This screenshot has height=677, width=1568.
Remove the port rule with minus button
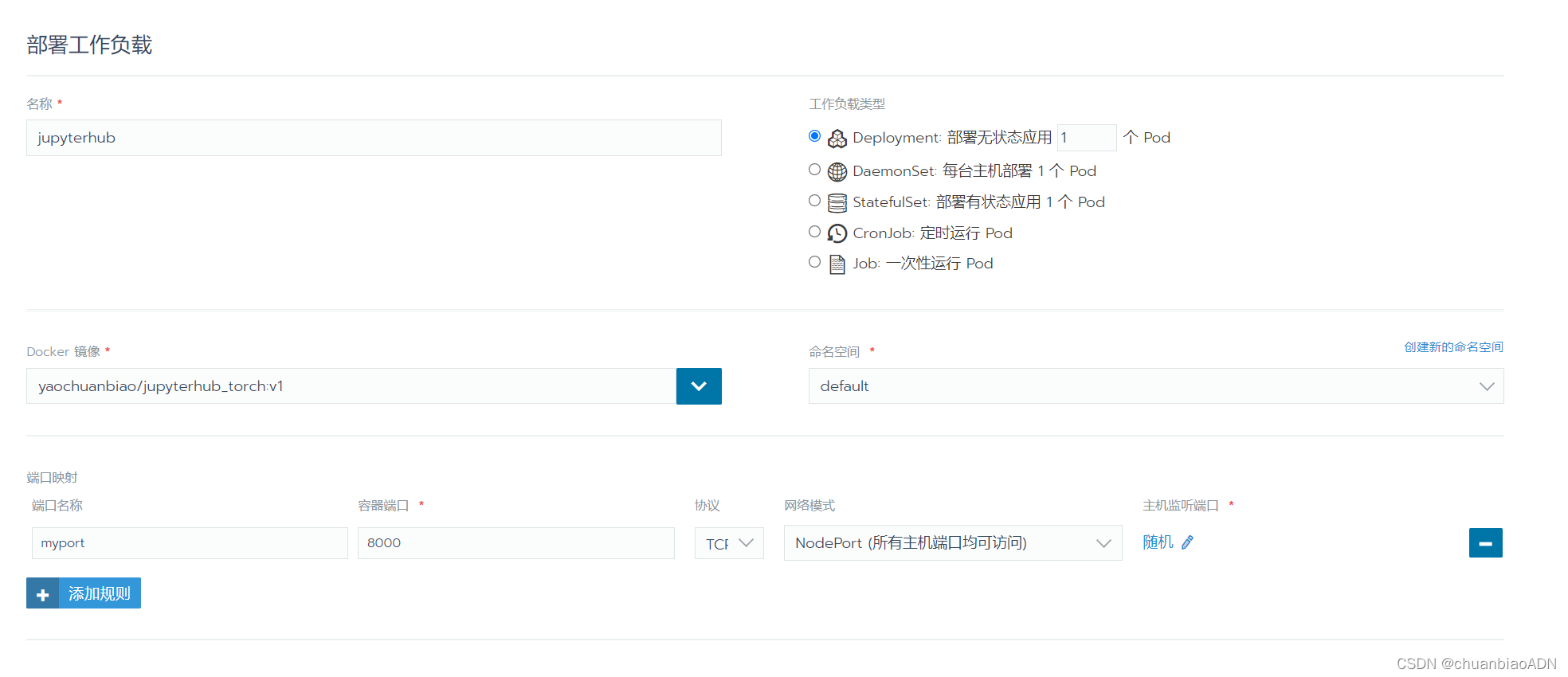1485,543
